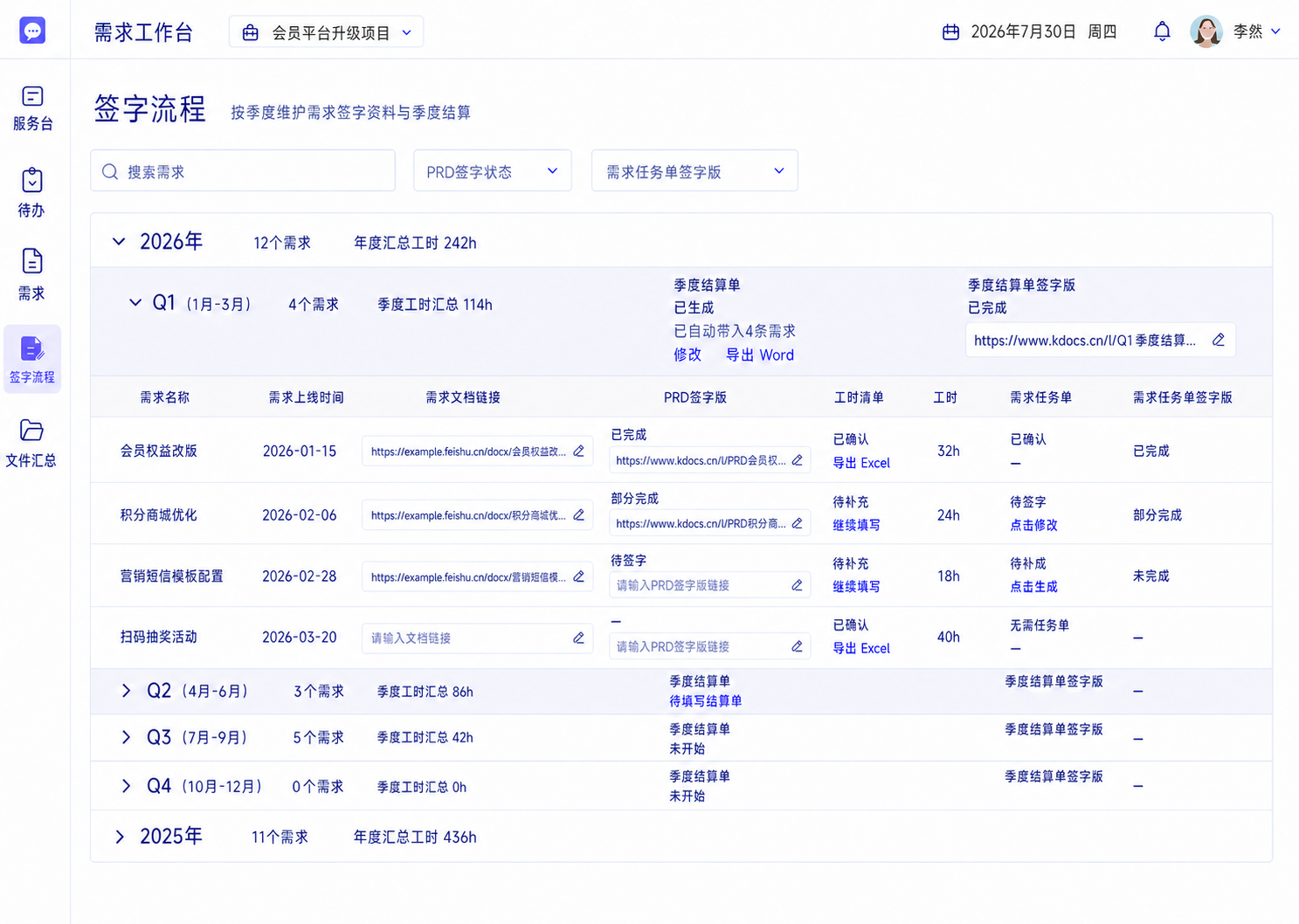The image size is (1299, 924).
Task: Collapse the Q1 (1月-3月) quarter
Action: click(135, 303)
